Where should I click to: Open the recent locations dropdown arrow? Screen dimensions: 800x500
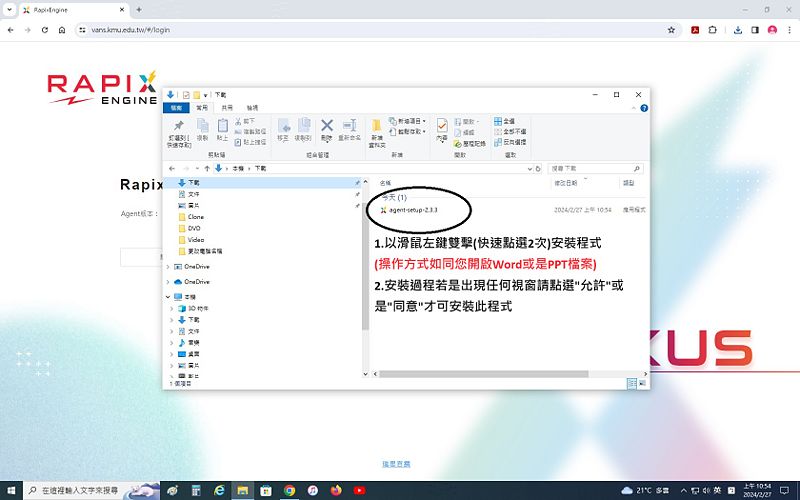click(x=197, y=168)
